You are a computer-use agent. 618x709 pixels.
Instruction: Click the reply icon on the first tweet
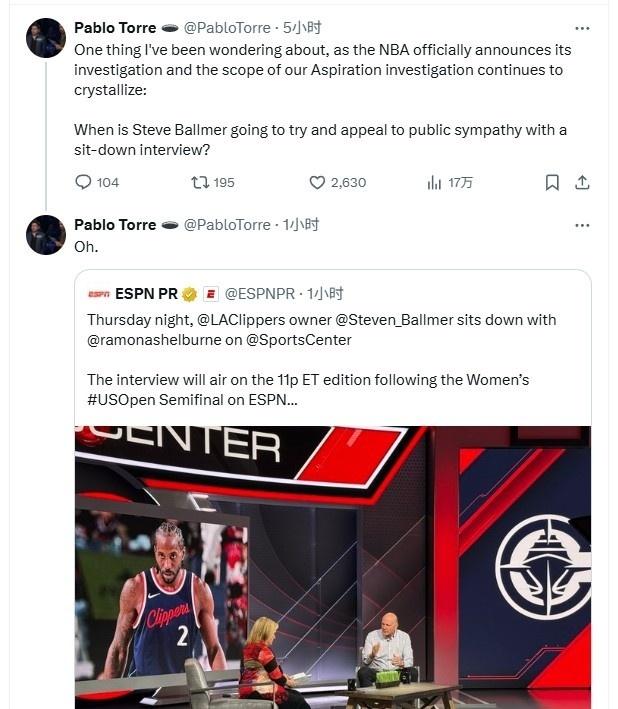point(84,182)
